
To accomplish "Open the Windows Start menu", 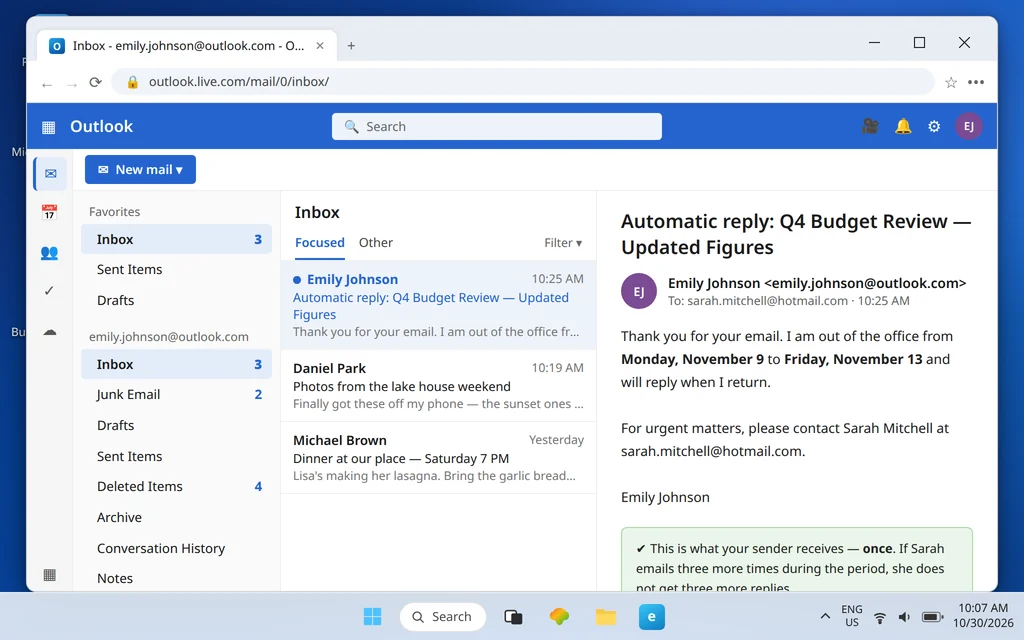I will pos(372,616).
